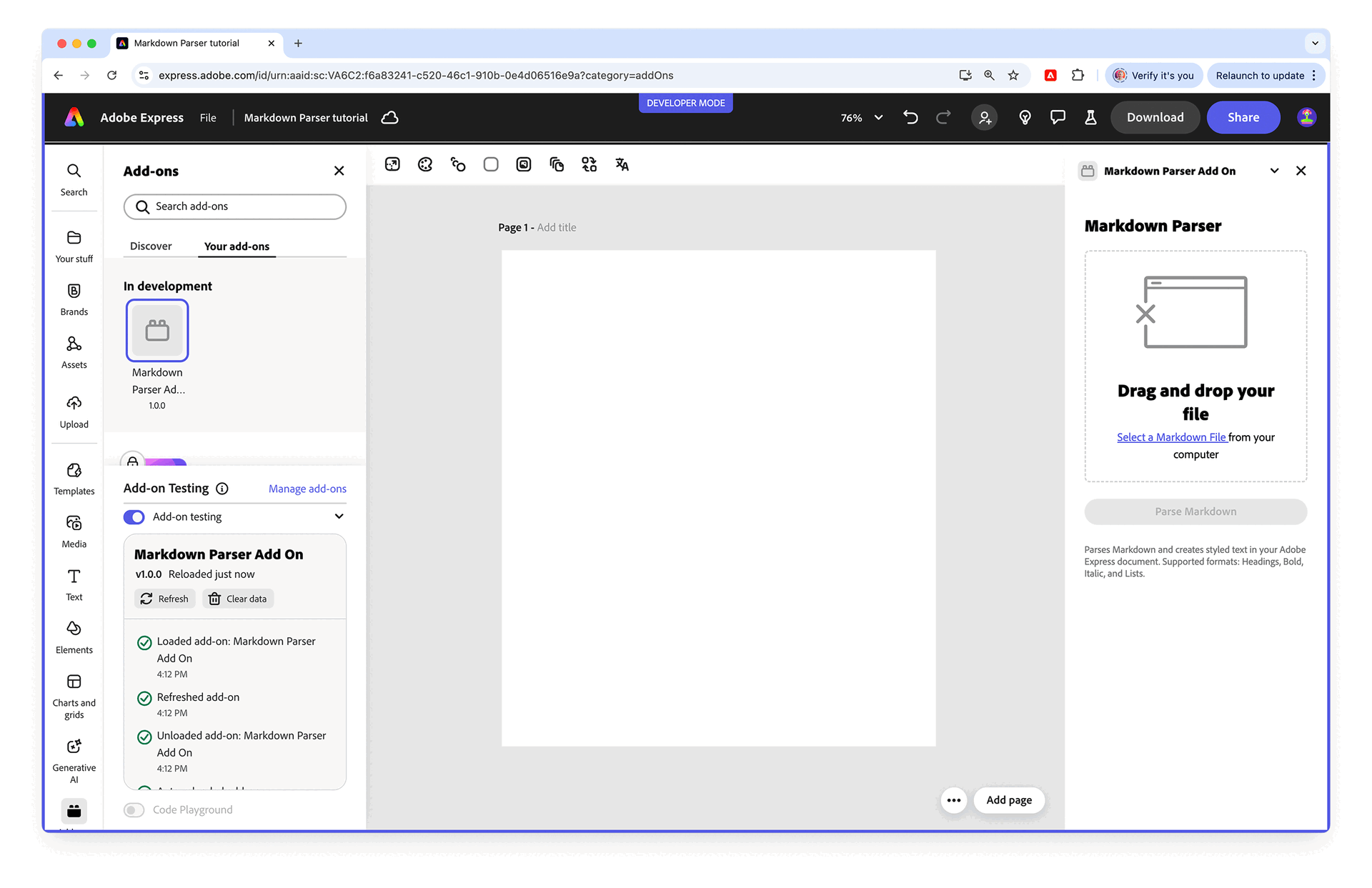Click the Parse Markdown button

pos(1195,512)
